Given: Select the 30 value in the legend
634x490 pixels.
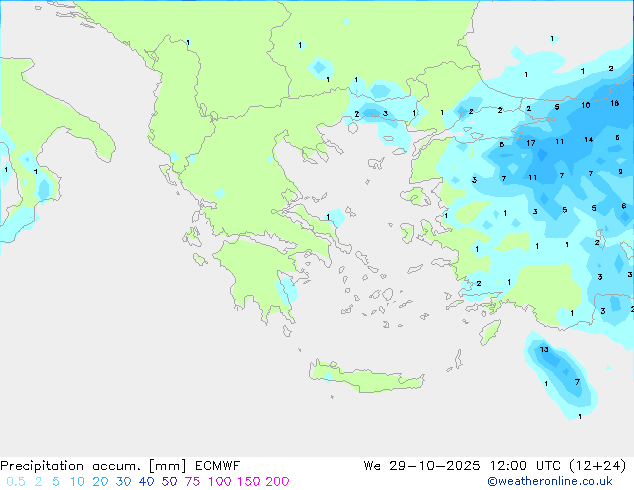Looking at the screenshot, I should tap(123, 482).
